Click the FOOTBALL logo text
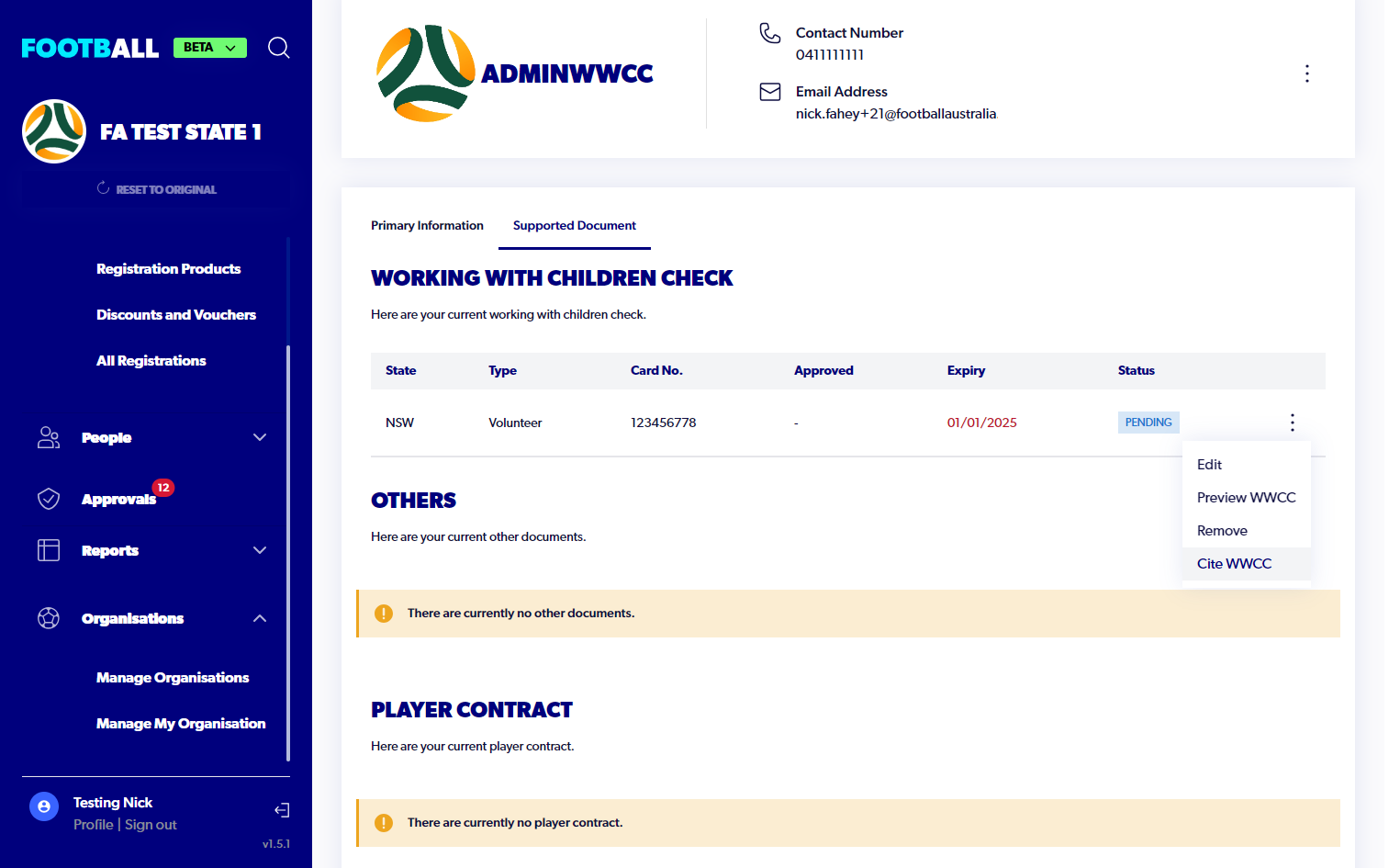The image size is (1400, 868). 90,48
